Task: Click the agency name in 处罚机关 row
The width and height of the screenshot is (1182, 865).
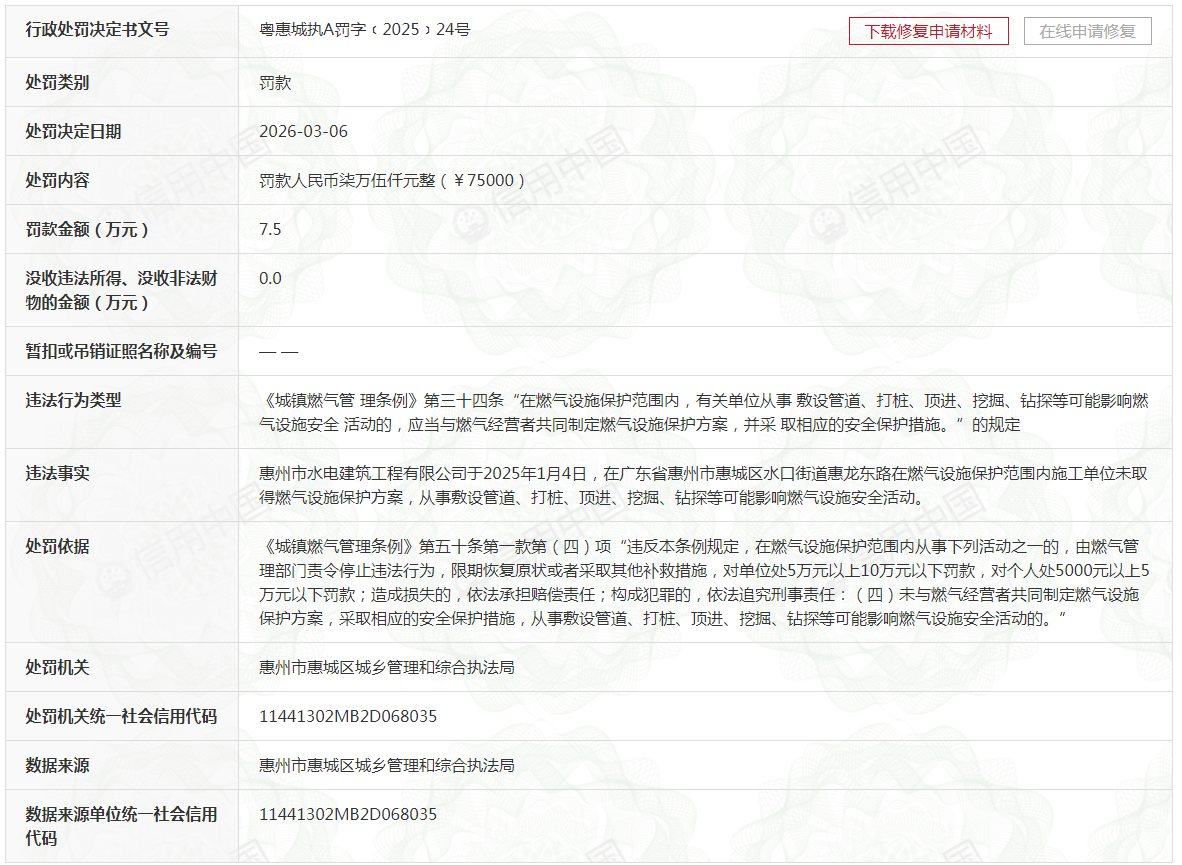Action: pos(386,667)
